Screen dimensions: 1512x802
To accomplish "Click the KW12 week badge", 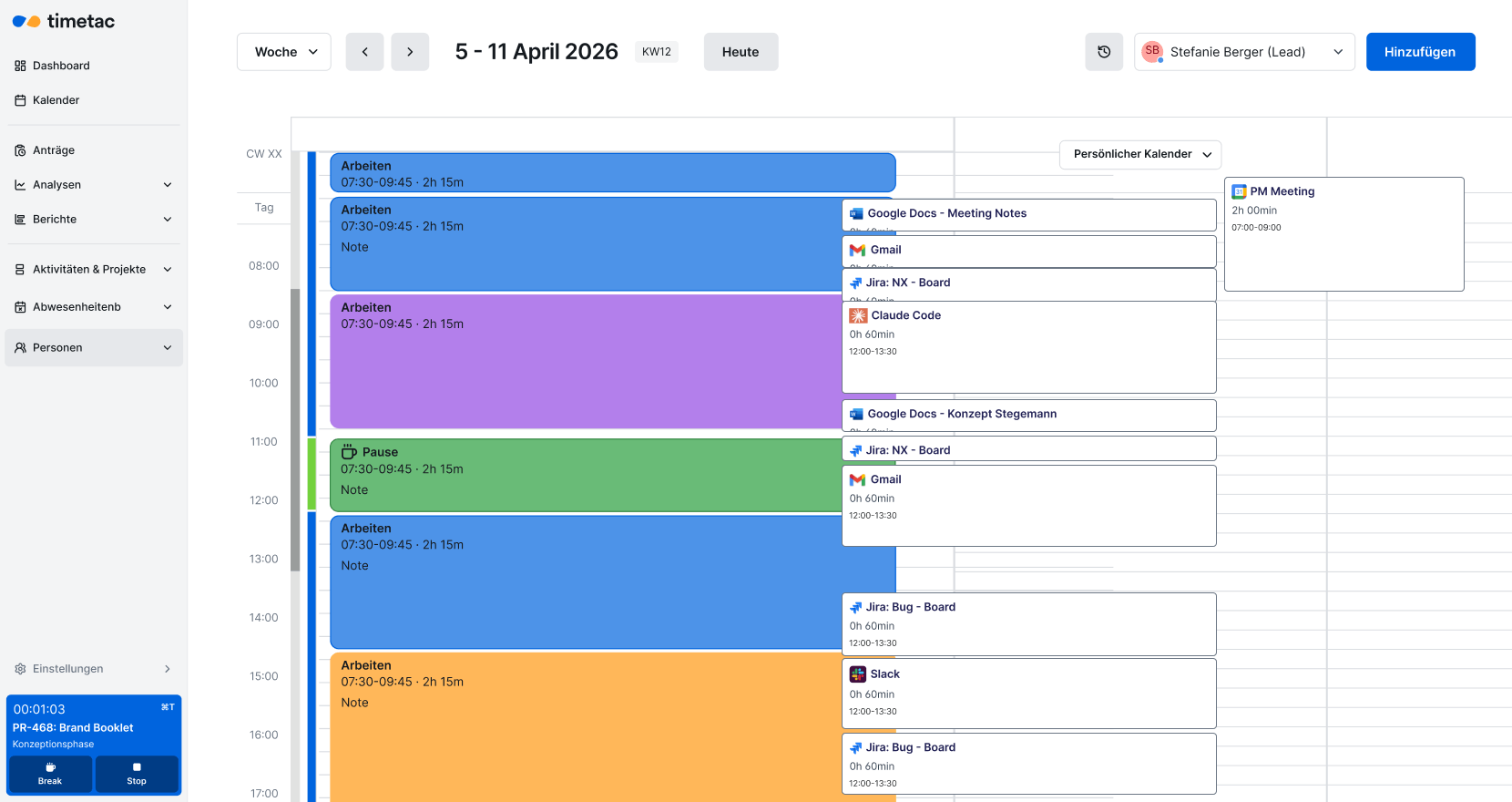I will click(657, 52).
